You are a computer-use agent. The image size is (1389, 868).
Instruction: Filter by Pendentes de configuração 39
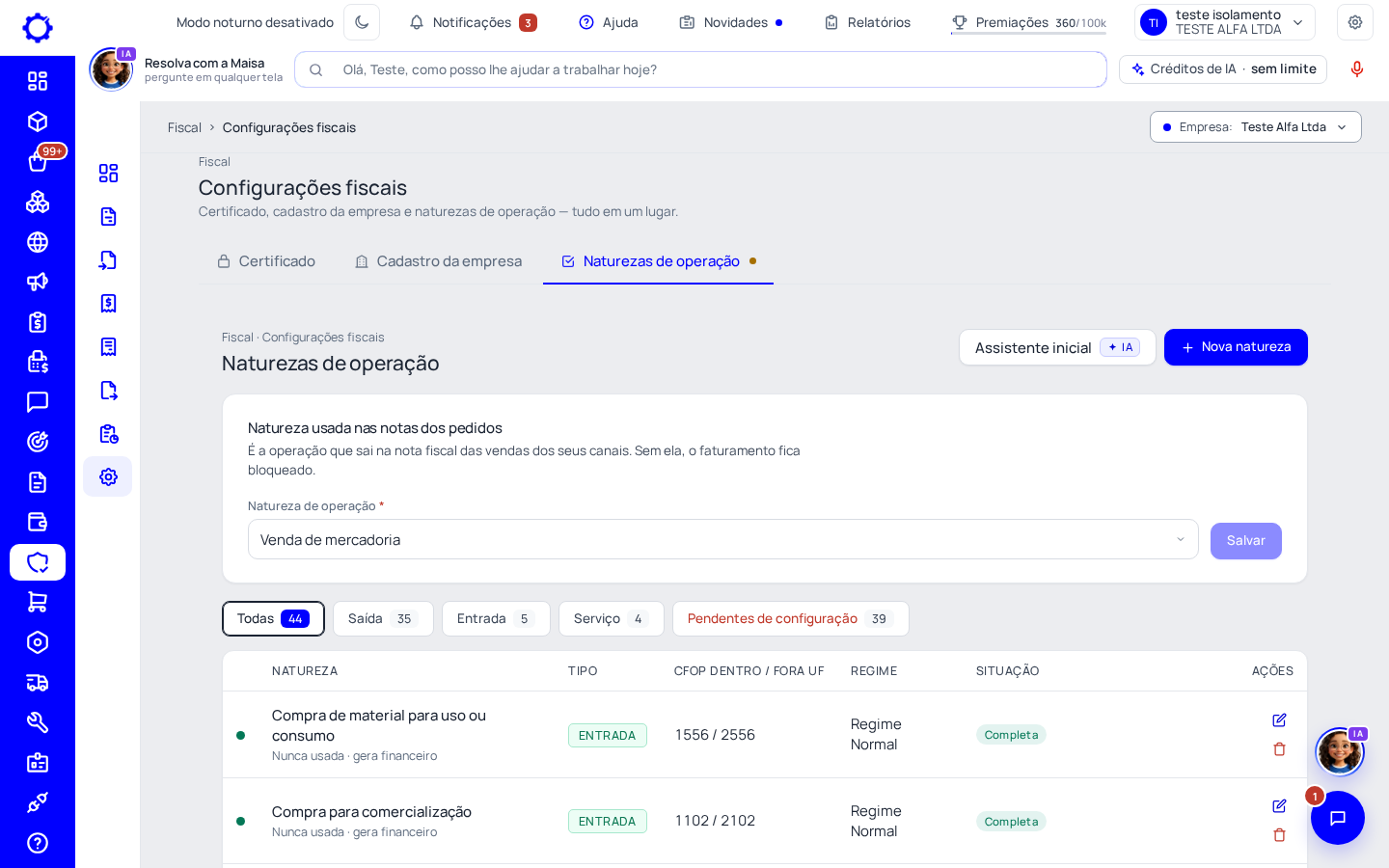tap(790, 619)
